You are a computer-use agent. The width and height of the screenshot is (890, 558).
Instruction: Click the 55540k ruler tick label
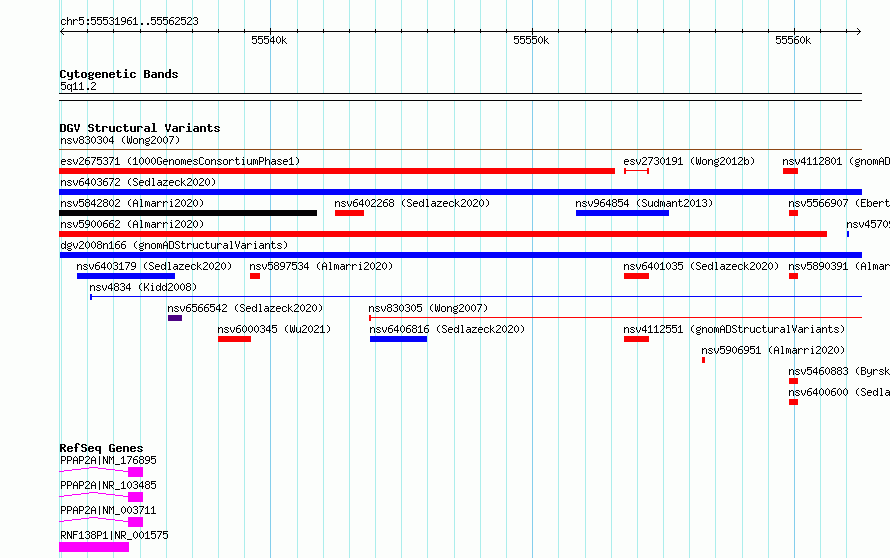[269, 40]
